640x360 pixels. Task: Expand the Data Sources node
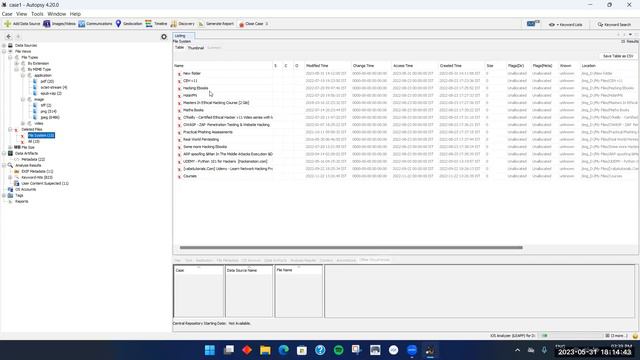click(x=4, y=46)
